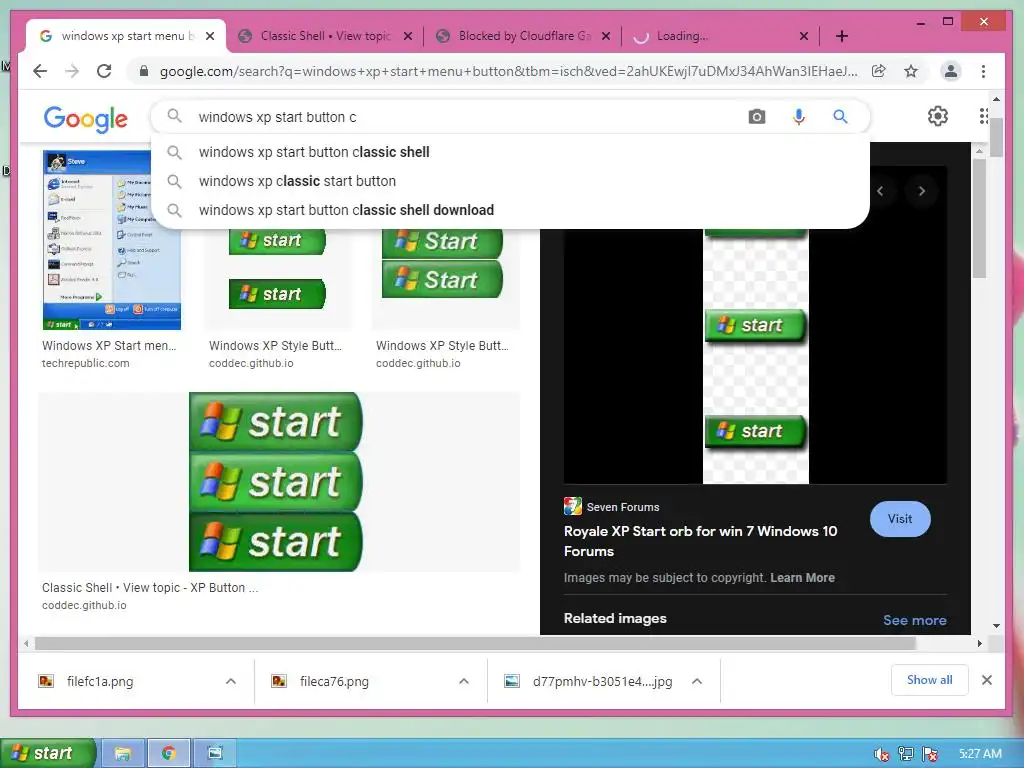1024x768 pixels.
Task: Open the file explorer taskbar icon
Action: (122, 753)
